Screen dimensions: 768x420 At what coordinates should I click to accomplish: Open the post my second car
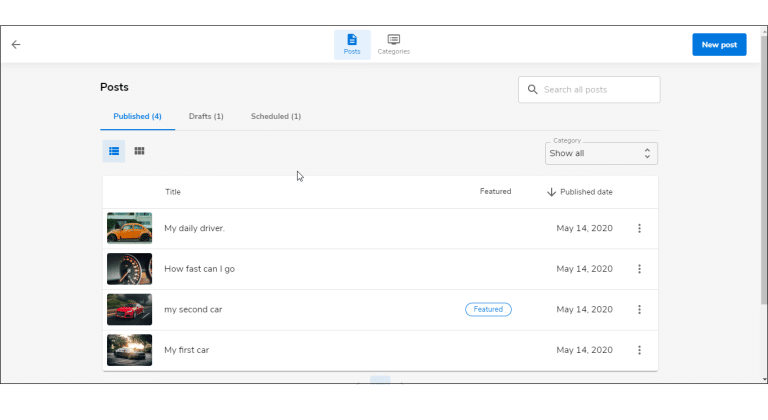click(x=193, y=310)
